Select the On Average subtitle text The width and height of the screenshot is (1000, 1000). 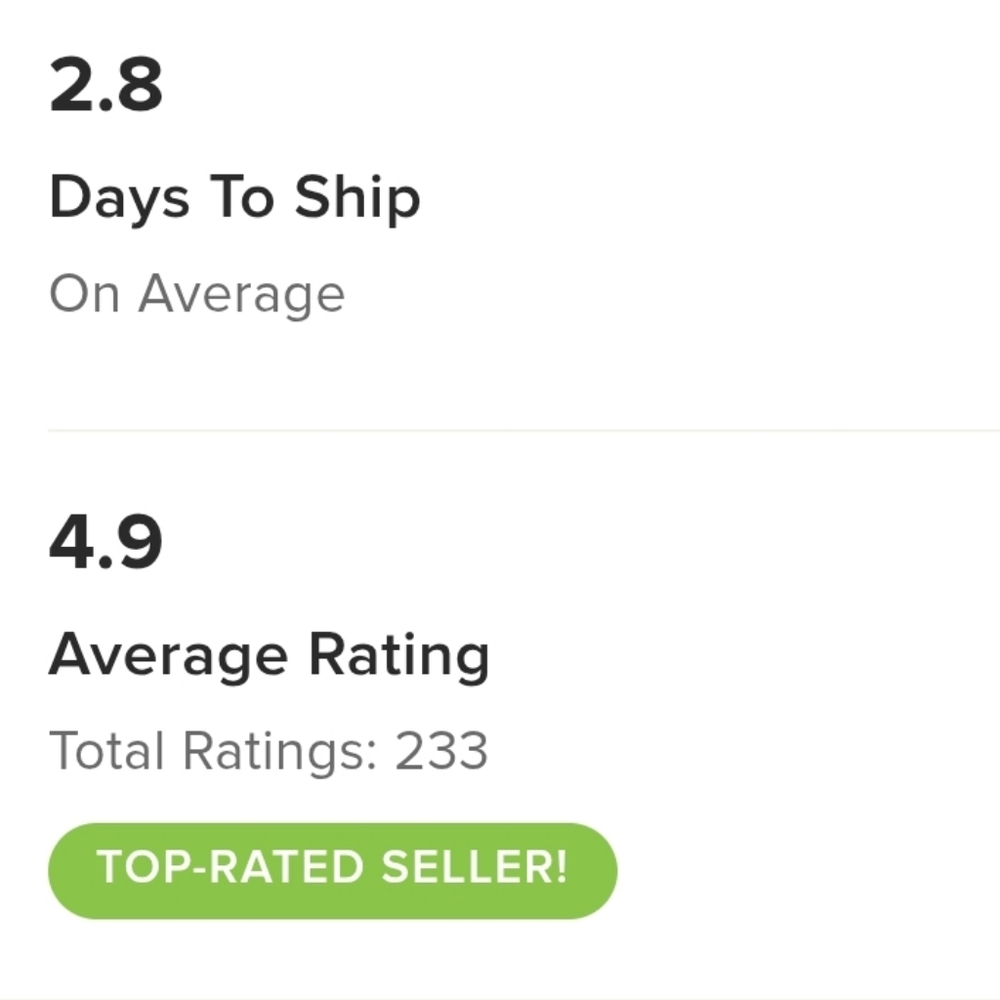tap(197, 296)
